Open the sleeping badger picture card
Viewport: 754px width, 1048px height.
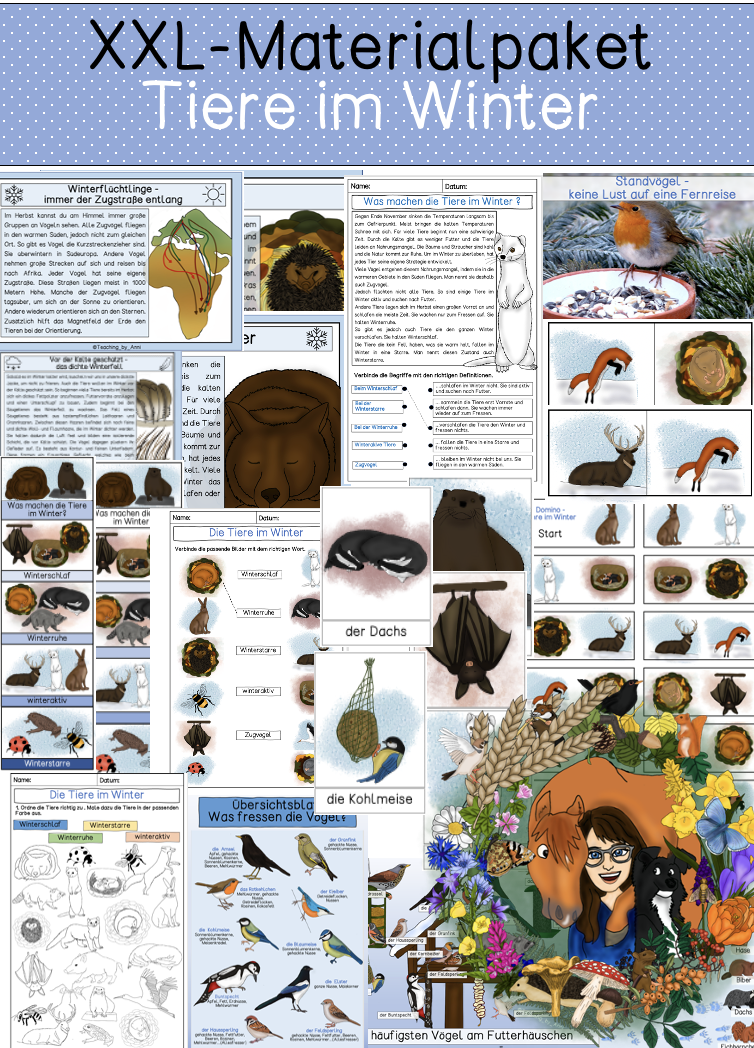[x=377, y=554]
